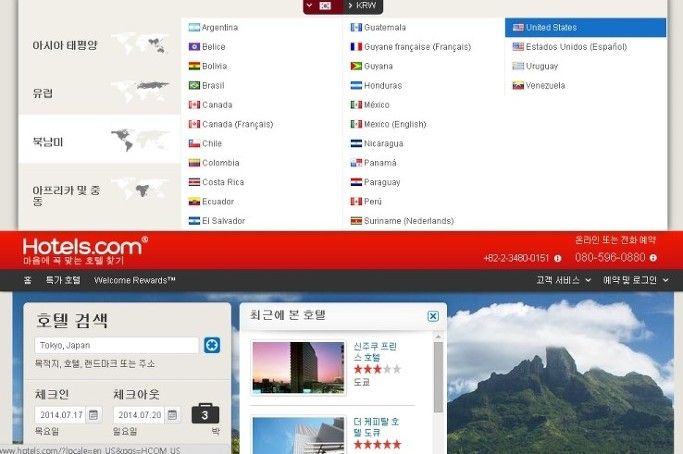Select the 유럽 region tab
Screen dimensions: 683x454
coord(99,92)
